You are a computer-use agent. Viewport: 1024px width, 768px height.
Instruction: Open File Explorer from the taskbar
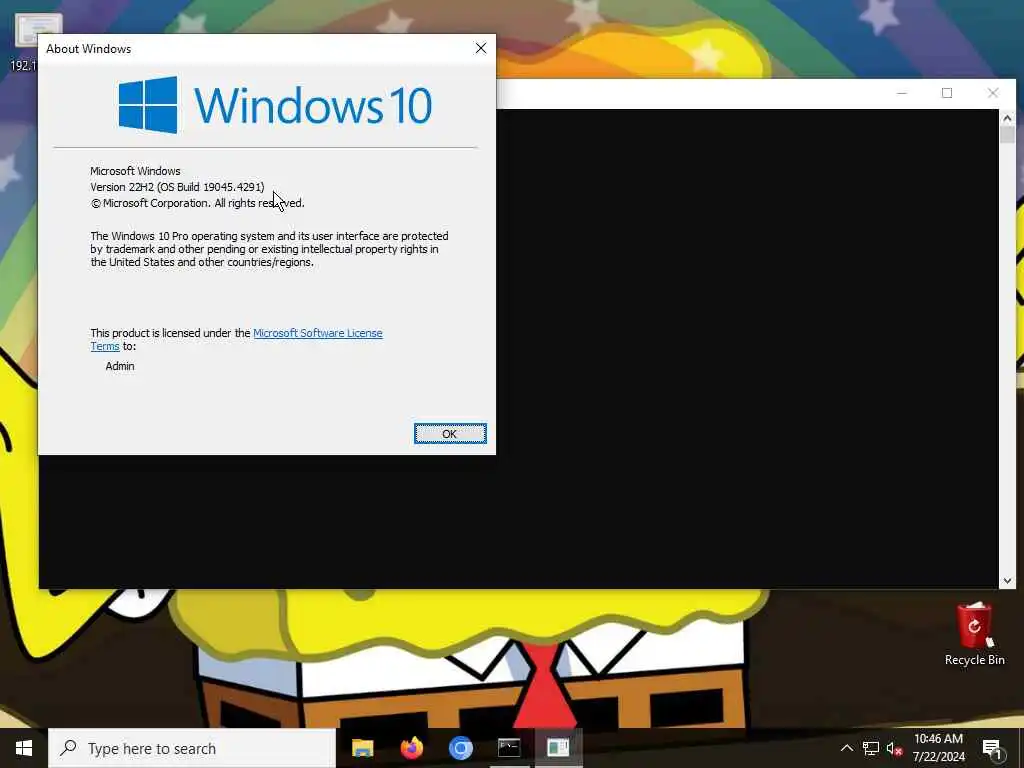click(x=362, y=748)
